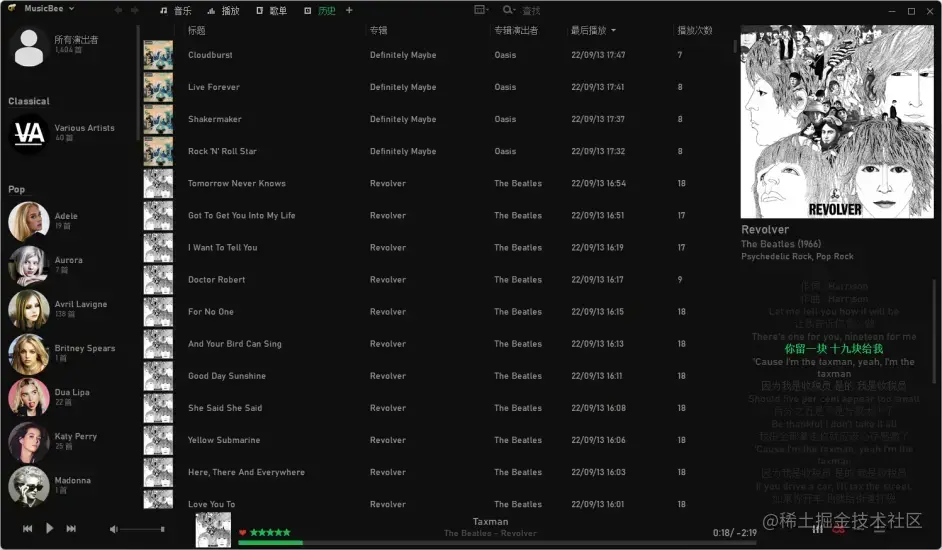Sort by the 播放次数 column header
Screen dimensions: 942x550
[x=695, y=30]
